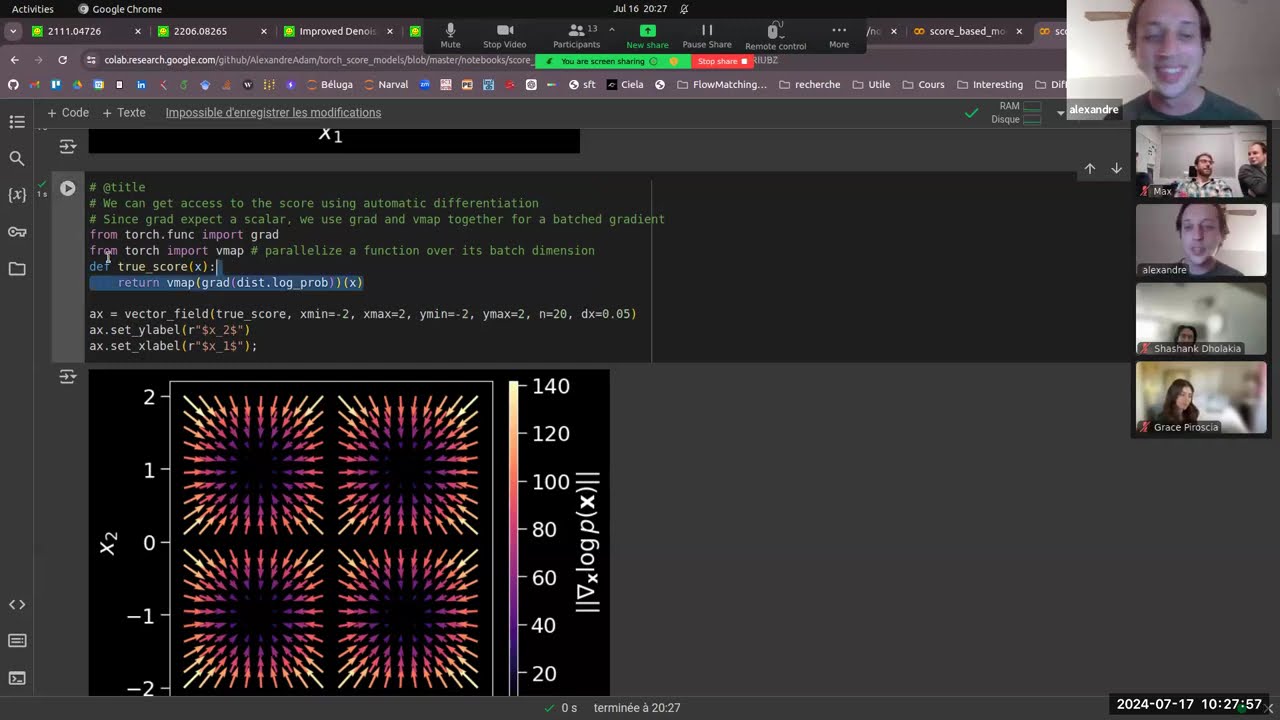Stop Video in Zoom toolbar
This screenshot has height=720, width=1280.
tap(505, 36)
